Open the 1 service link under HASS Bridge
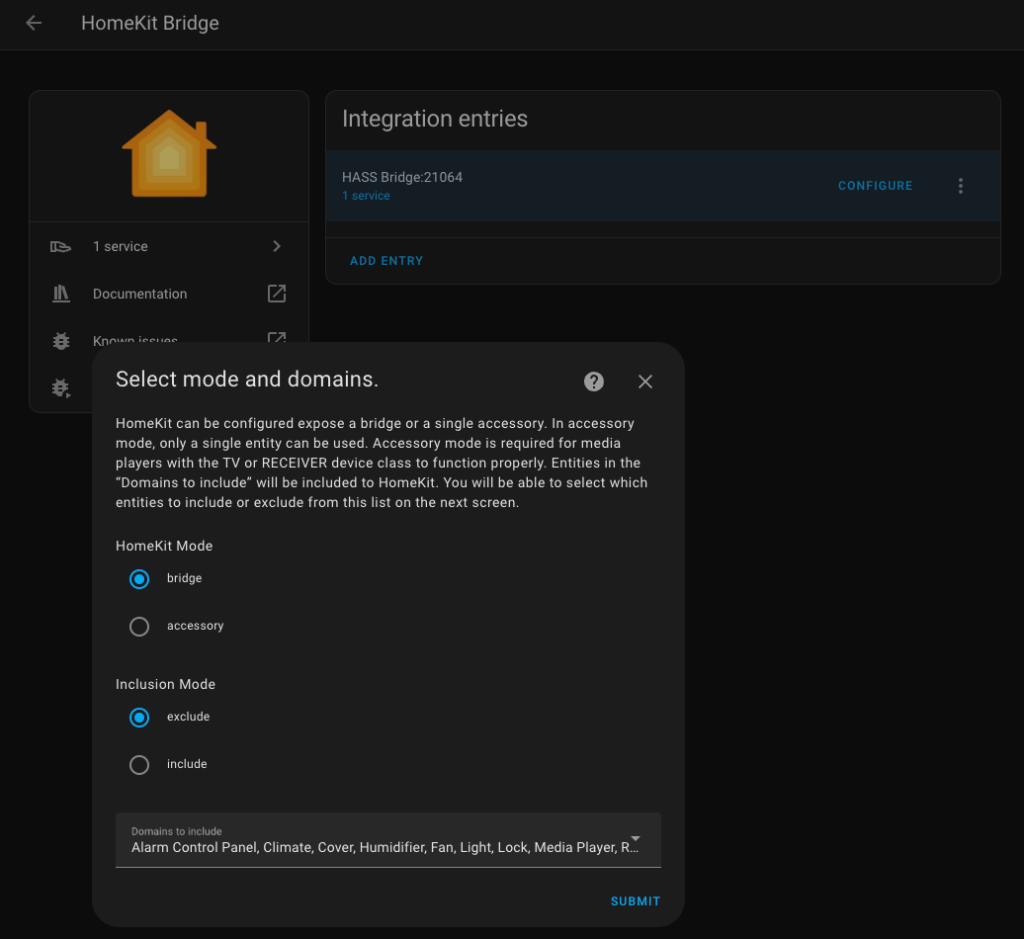This screenshot has width=1024, height=939. coord(366,196)
